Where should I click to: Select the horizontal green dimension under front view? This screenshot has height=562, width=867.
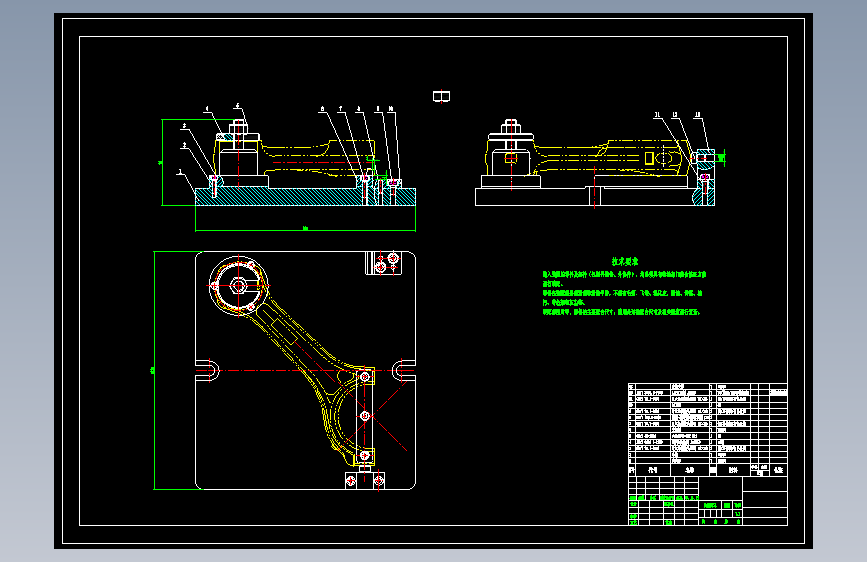tap(305, 228)
